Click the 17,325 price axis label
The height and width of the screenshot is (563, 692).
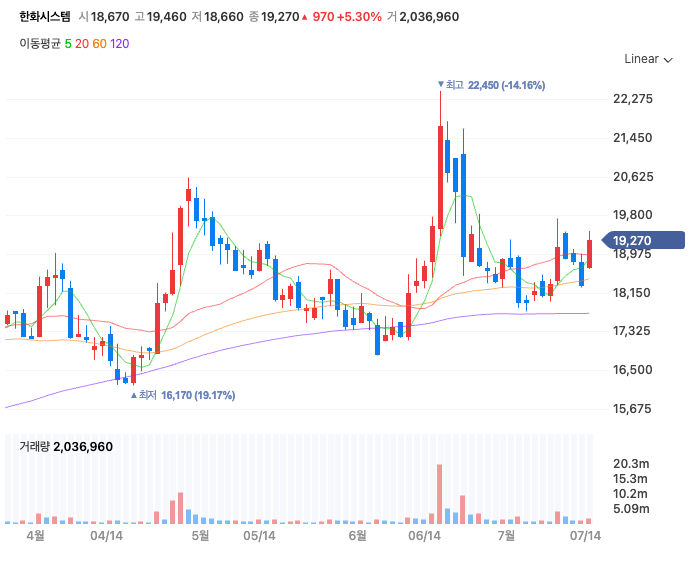click(632, 331)
